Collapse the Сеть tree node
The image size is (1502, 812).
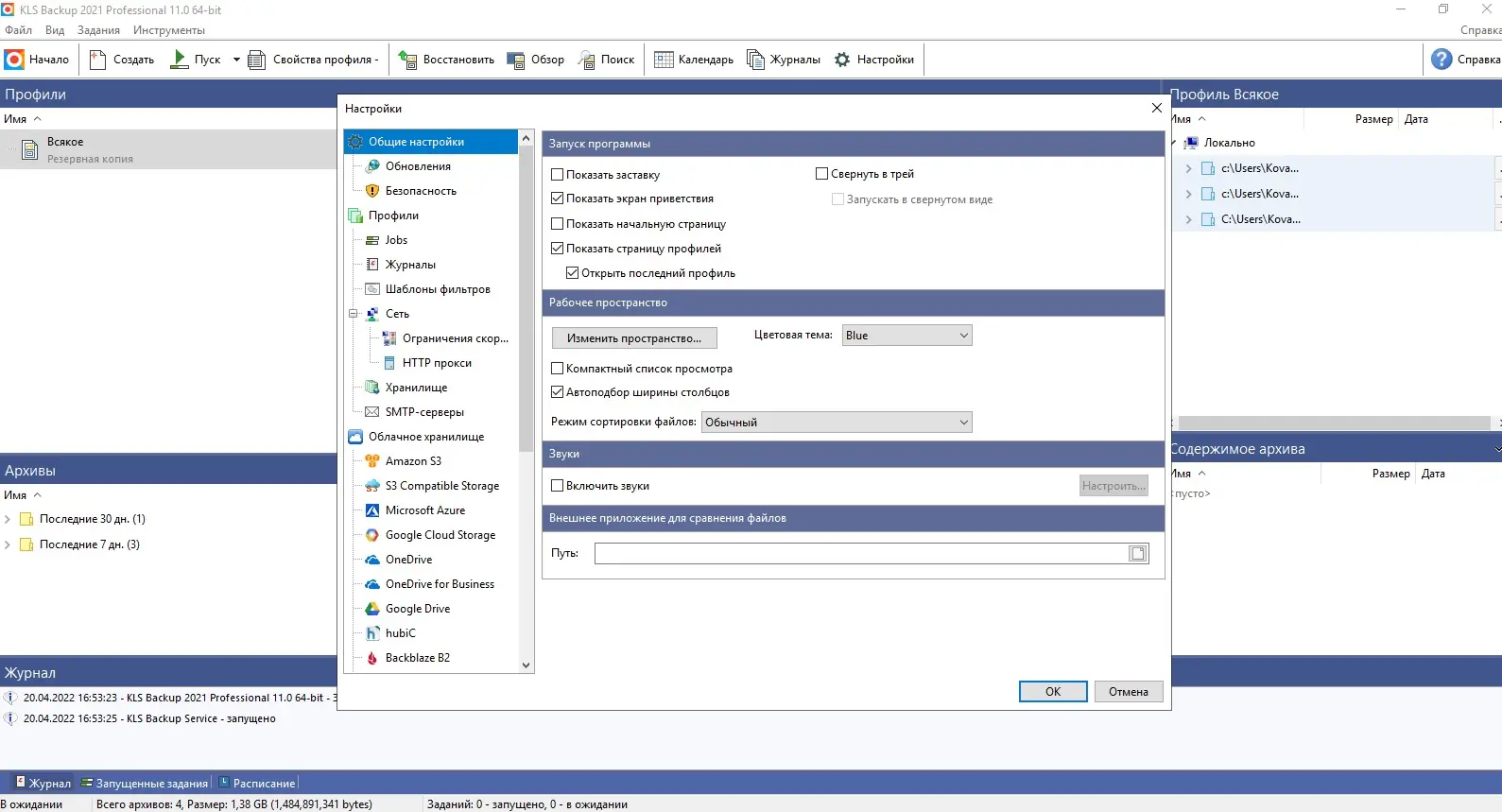coord(354,314)
